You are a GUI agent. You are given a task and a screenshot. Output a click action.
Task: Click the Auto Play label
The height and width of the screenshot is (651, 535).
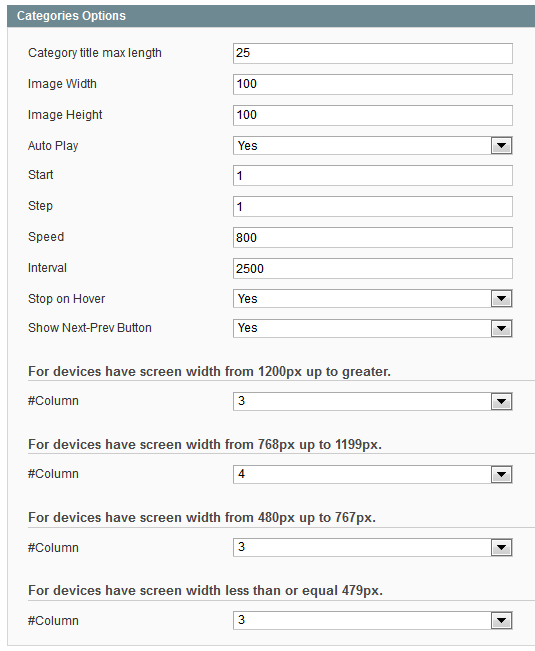pyautogui.click(x=53, y=146)
